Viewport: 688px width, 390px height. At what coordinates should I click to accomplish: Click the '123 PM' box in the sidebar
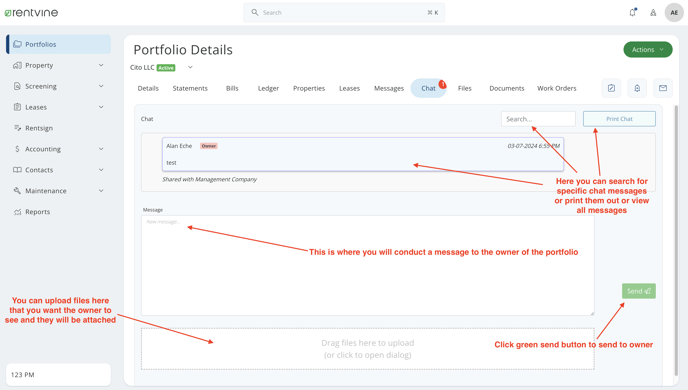click(x=58, y=375)
